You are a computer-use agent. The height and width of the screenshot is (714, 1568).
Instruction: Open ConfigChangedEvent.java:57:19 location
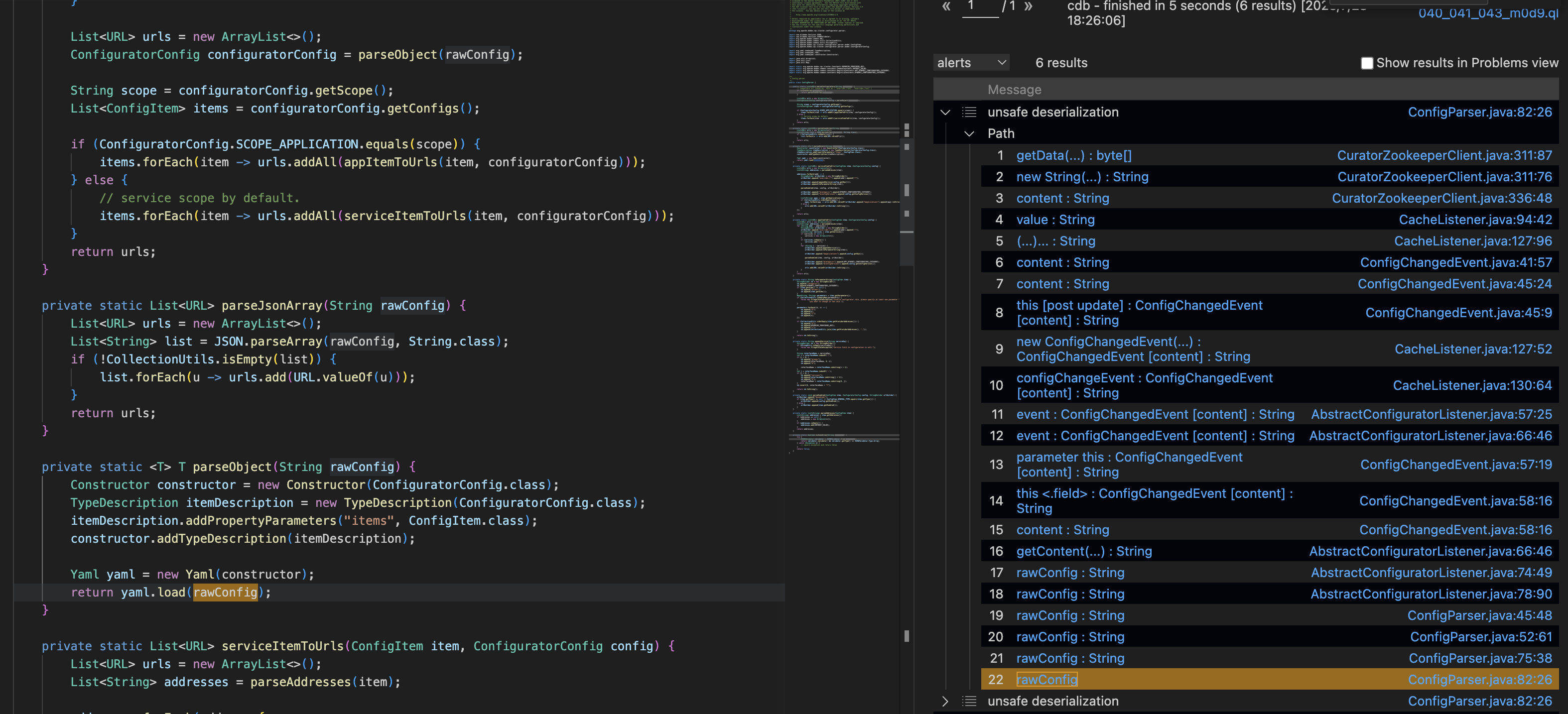pyautogui.click(x=1456, y=465)
